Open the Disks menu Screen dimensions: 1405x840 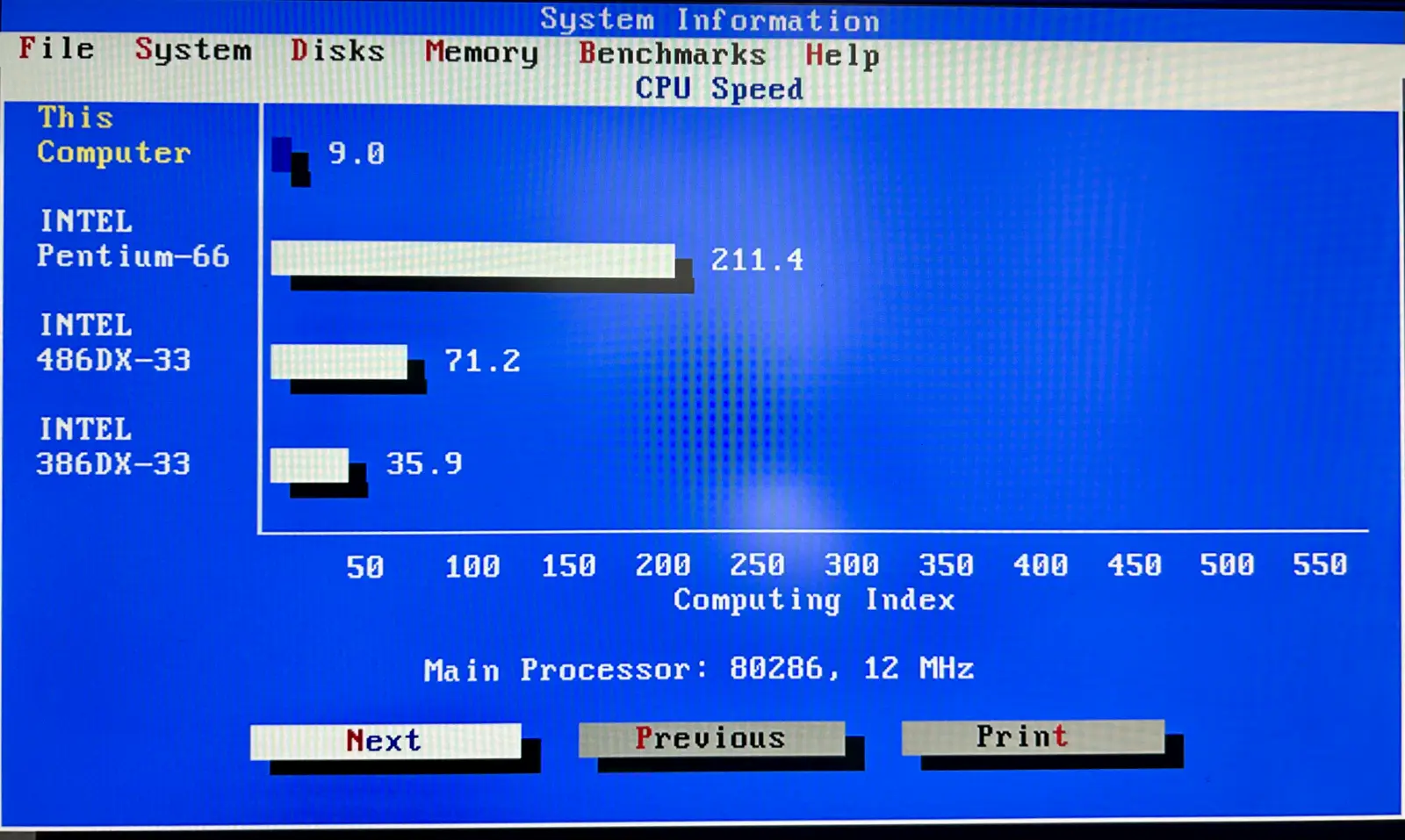(x=338, y=50)
